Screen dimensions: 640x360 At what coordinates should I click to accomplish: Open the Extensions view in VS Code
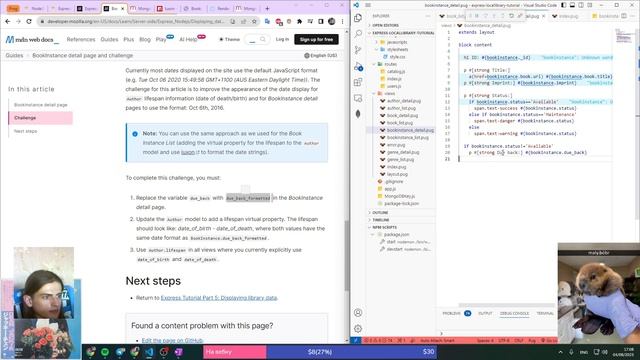tap(358, 82)
